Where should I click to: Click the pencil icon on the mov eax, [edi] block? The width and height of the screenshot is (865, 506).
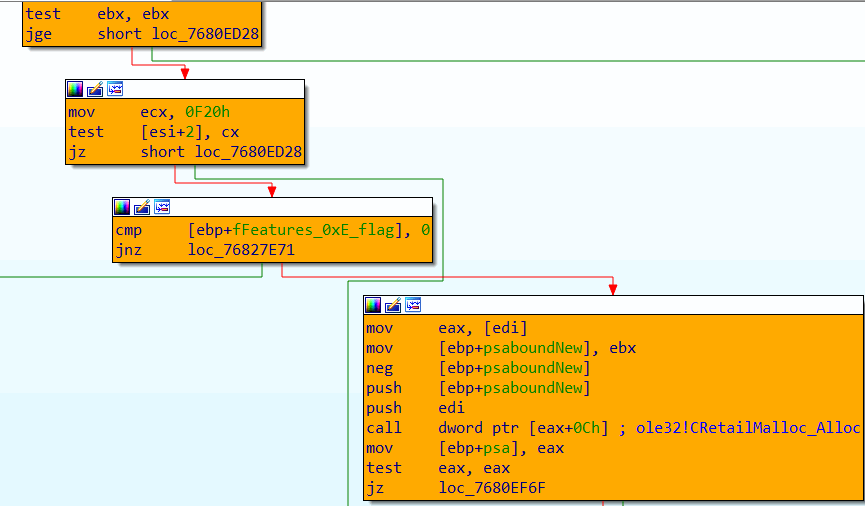point(393,305)
